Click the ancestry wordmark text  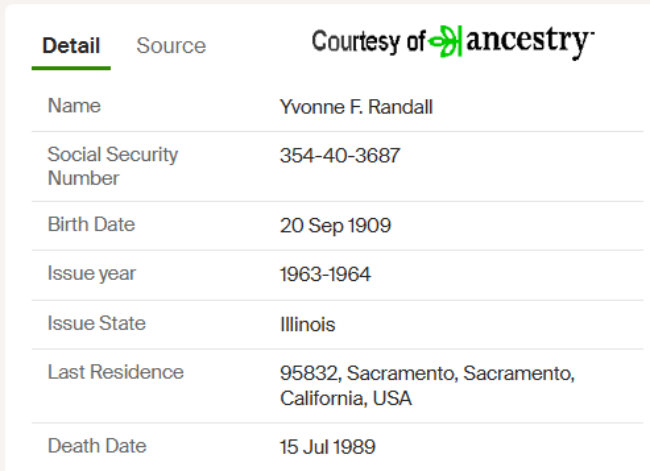(530, 42)
